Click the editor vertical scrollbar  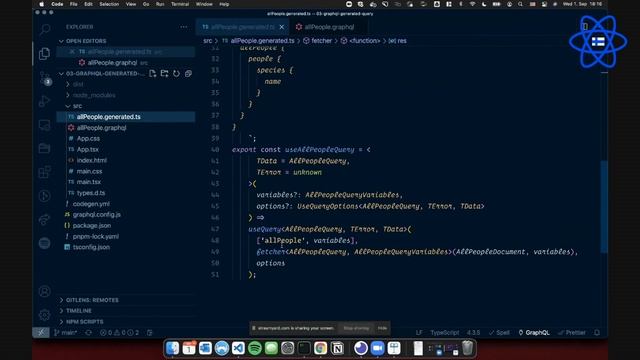[604, 207]
